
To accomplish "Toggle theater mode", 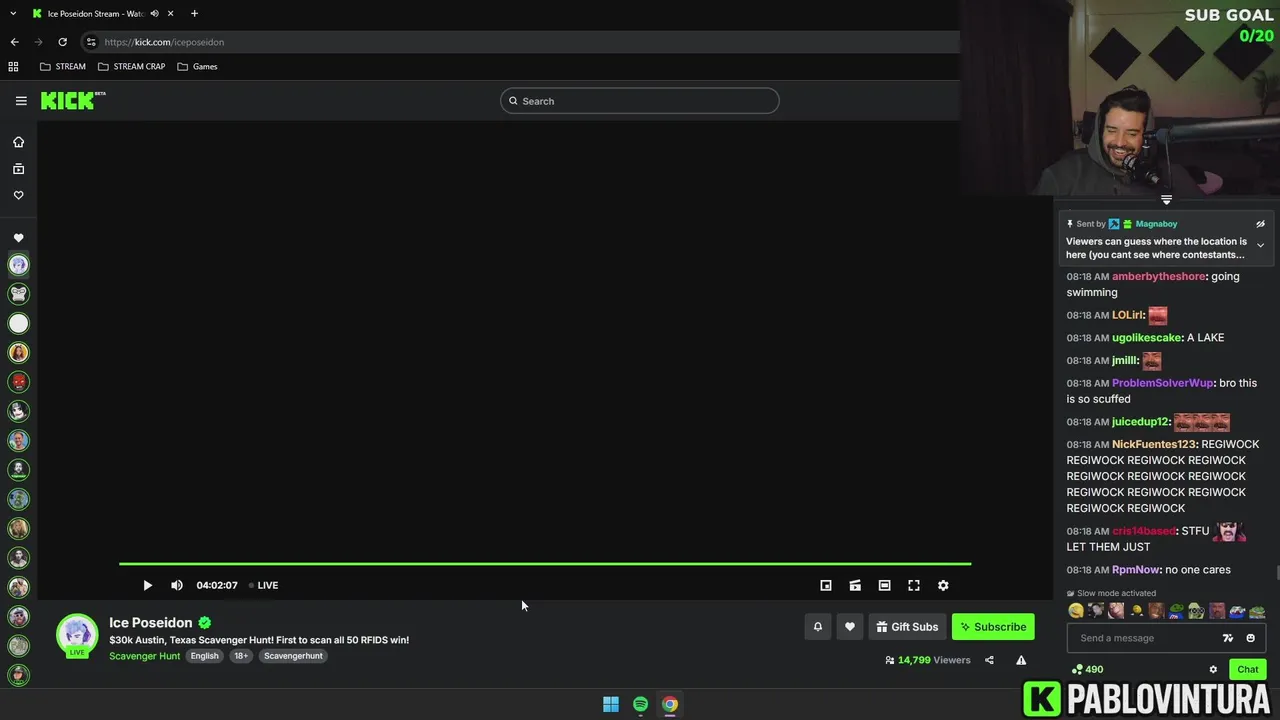I will coord(884,586).
